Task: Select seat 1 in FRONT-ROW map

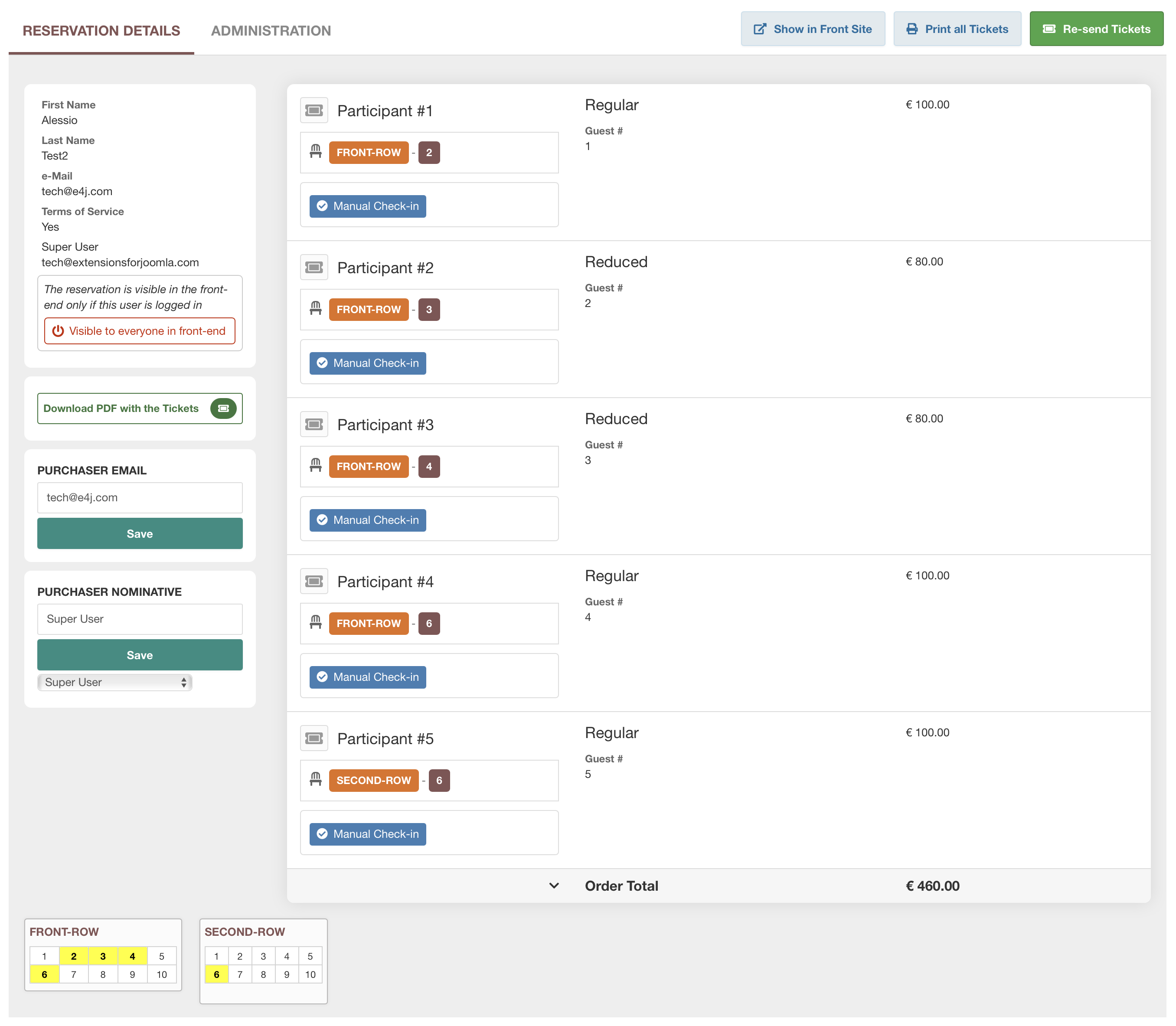Action: click(x=44, y=956)
